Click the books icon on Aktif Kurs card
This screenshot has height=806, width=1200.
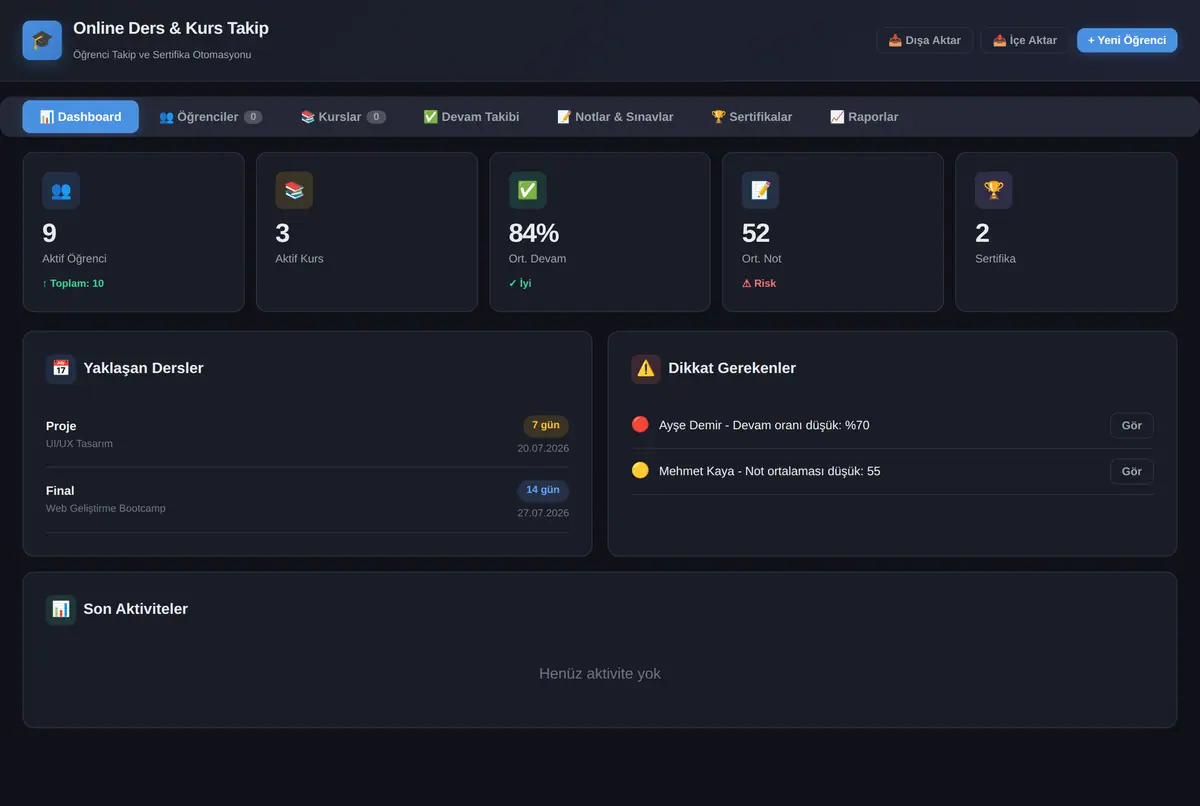[x=294, y=190]
